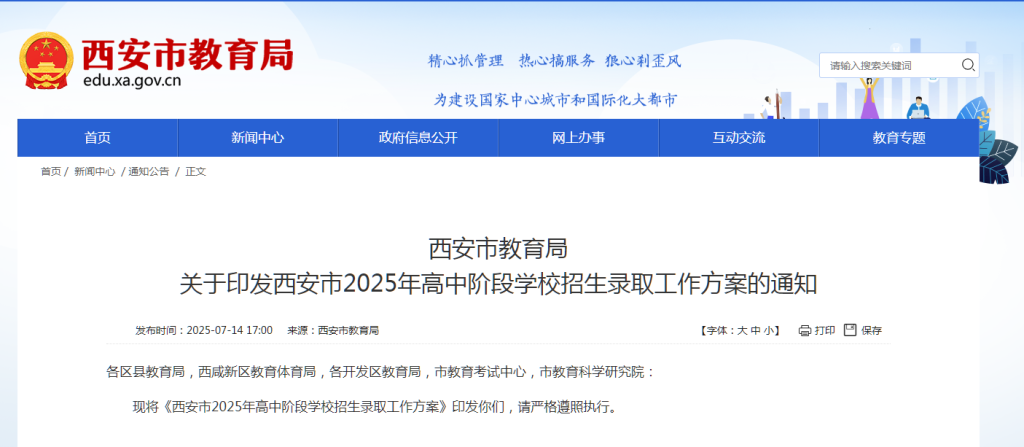The width and height of the screenshot is (1024, 447).
Task: Open the 首页 navigation tab
Action: click(97, 138)
